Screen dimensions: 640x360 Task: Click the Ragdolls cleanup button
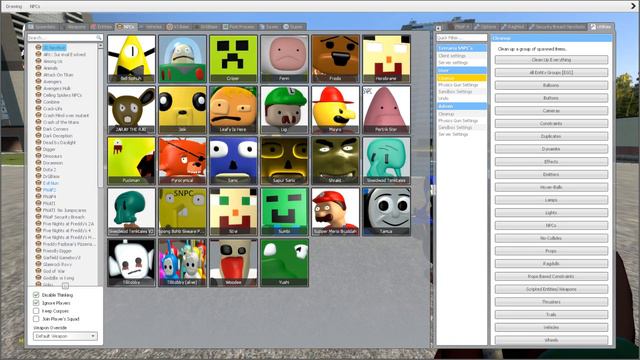[x=551, y=264]
